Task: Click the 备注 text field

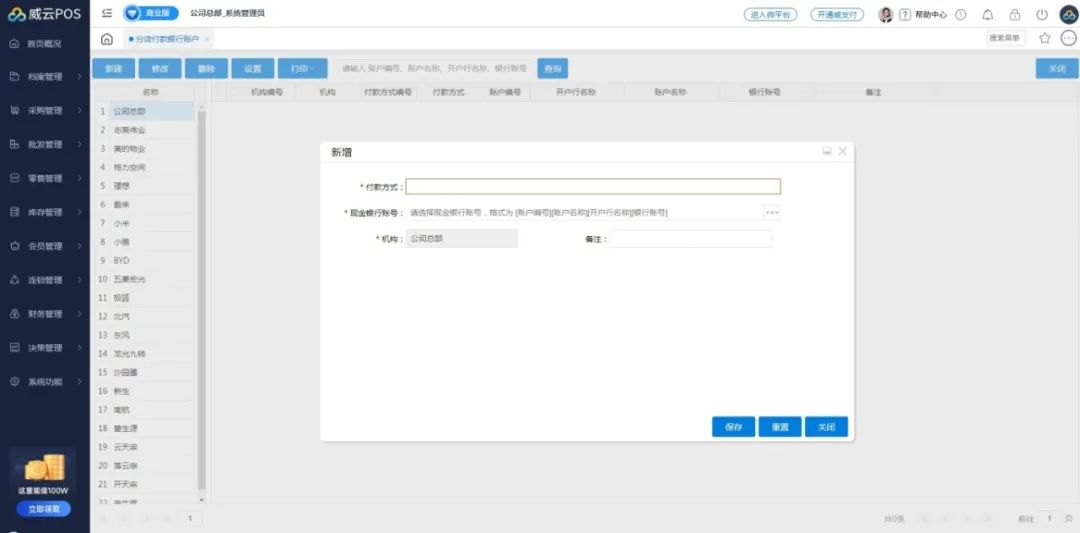Action: point(691,239)
